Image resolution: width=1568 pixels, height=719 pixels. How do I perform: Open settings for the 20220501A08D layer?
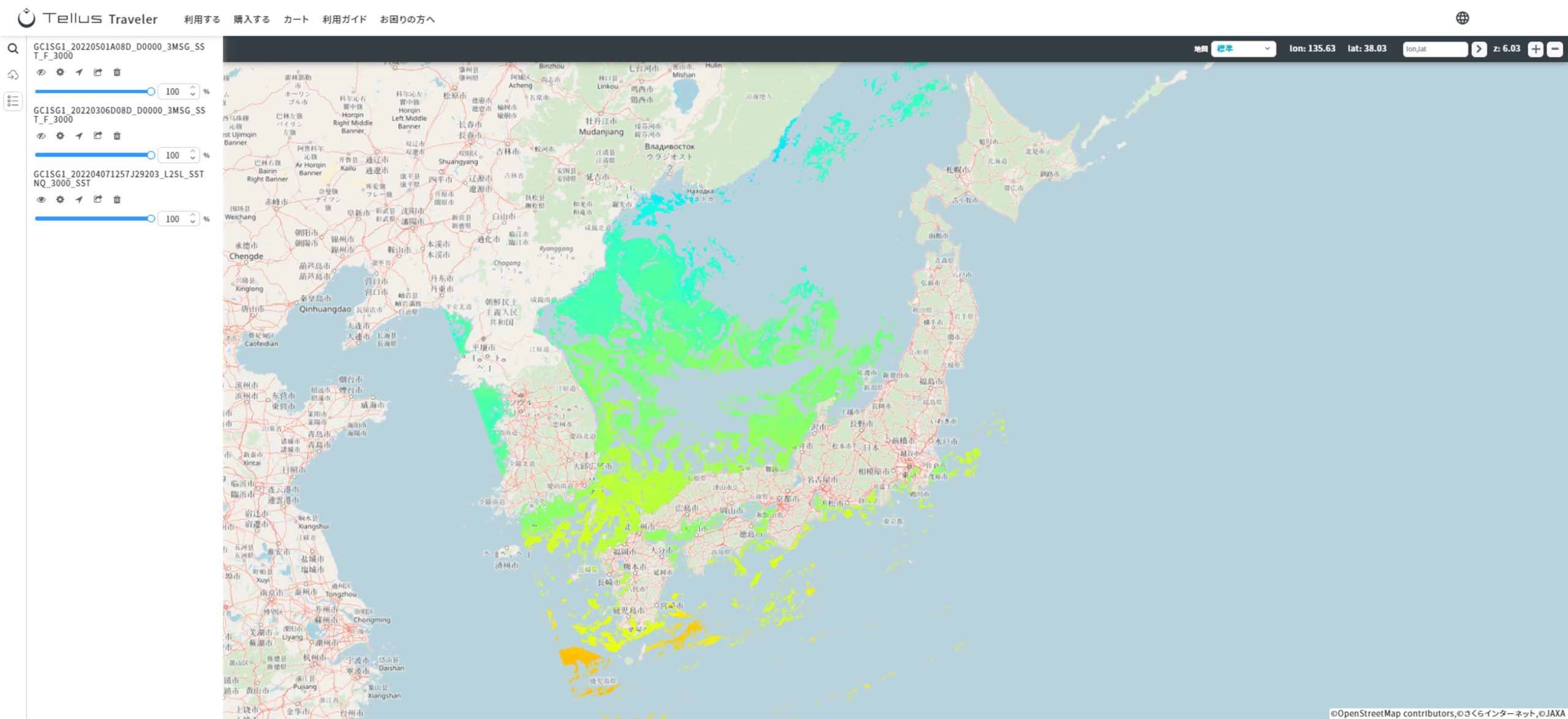60,72
